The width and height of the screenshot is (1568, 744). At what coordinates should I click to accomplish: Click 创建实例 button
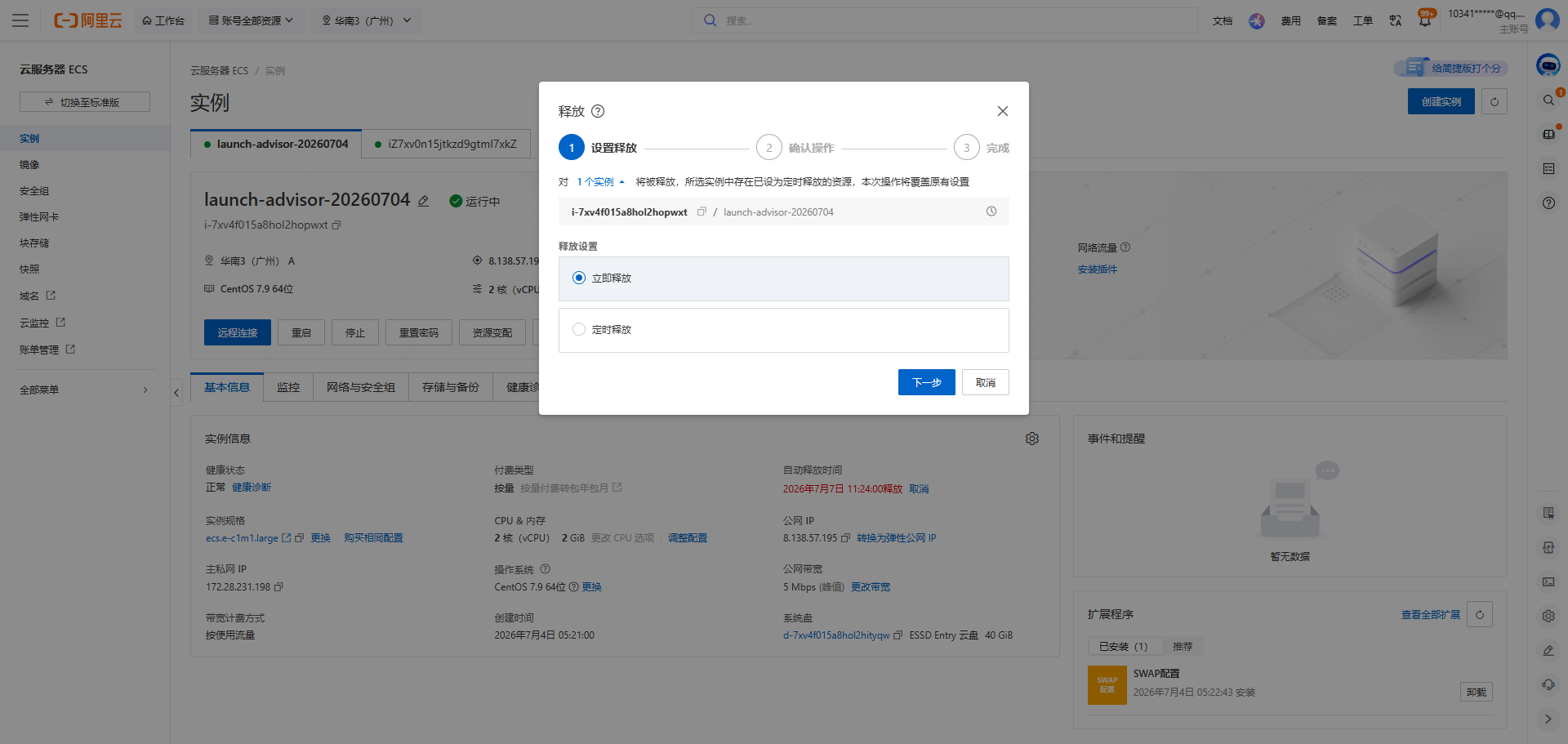[x=1441, y=101]
